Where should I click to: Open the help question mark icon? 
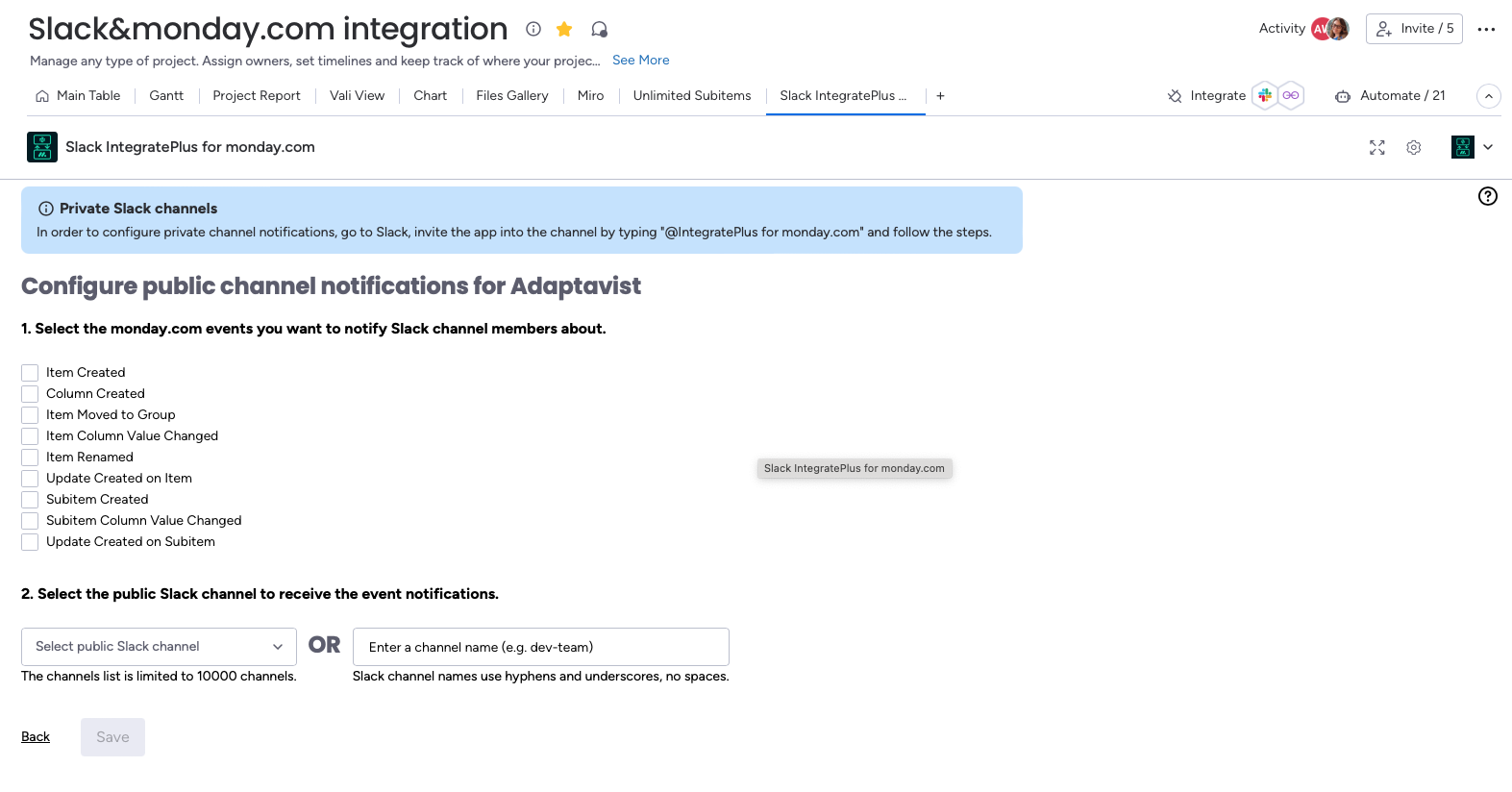[1488, 196]
